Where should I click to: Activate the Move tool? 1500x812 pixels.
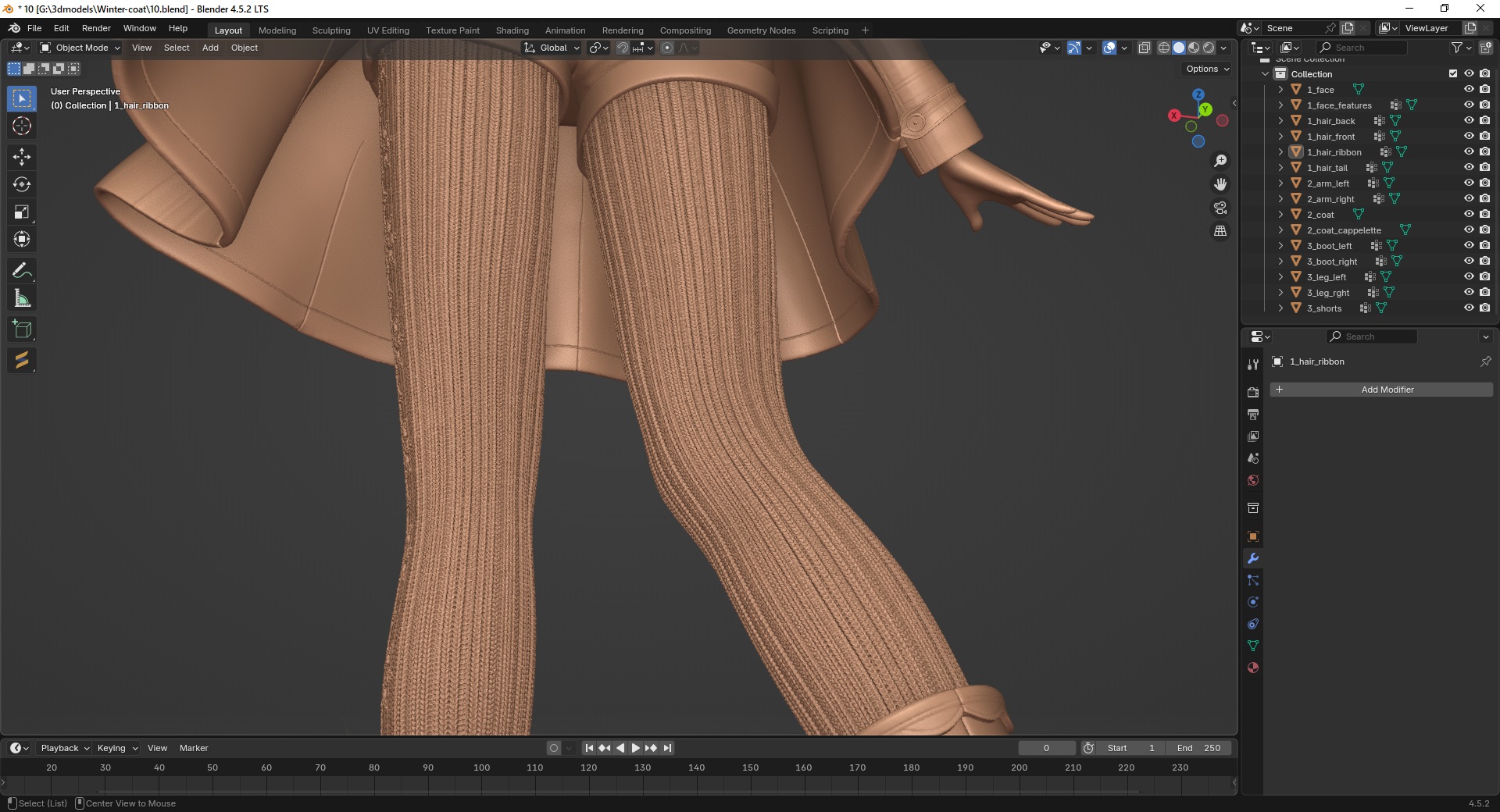click(22, 157)
